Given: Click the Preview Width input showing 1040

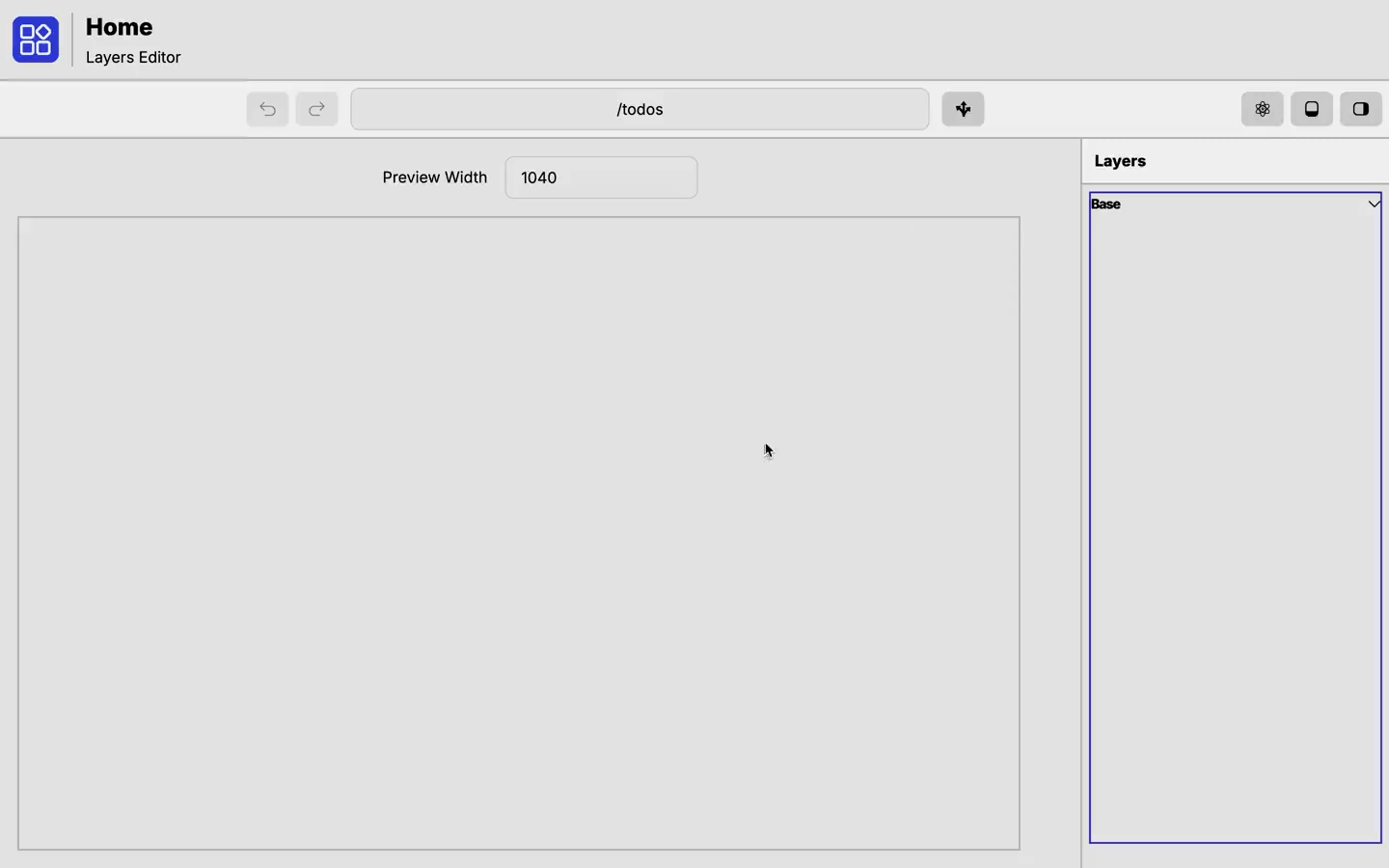Looking at the screenshot, I should 601,177.
